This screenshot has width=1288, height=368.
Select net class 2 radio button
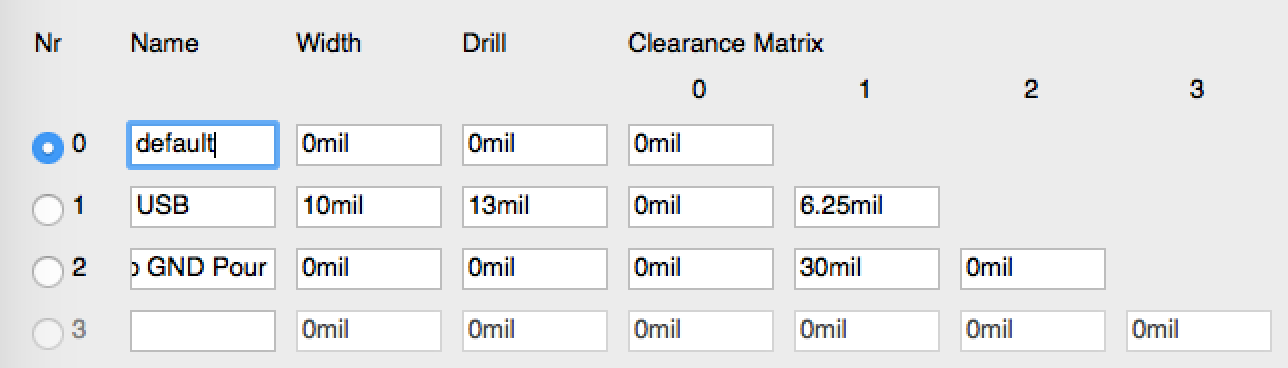click(x=46, y=270)
